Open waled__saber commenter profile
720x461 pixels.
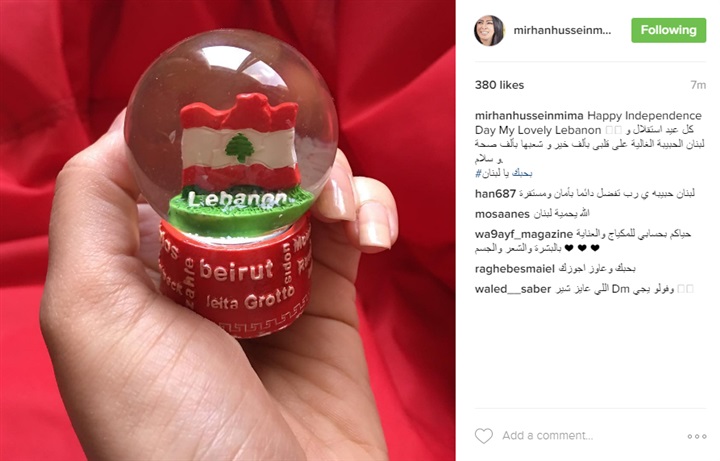(x=513, y=289)
